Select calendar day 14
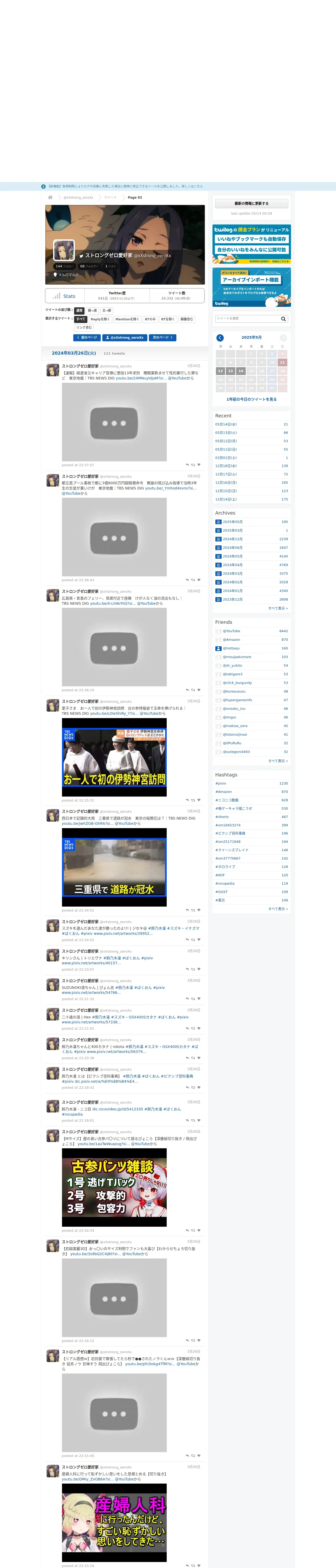Screen dimensions: 336x1568 241,371
